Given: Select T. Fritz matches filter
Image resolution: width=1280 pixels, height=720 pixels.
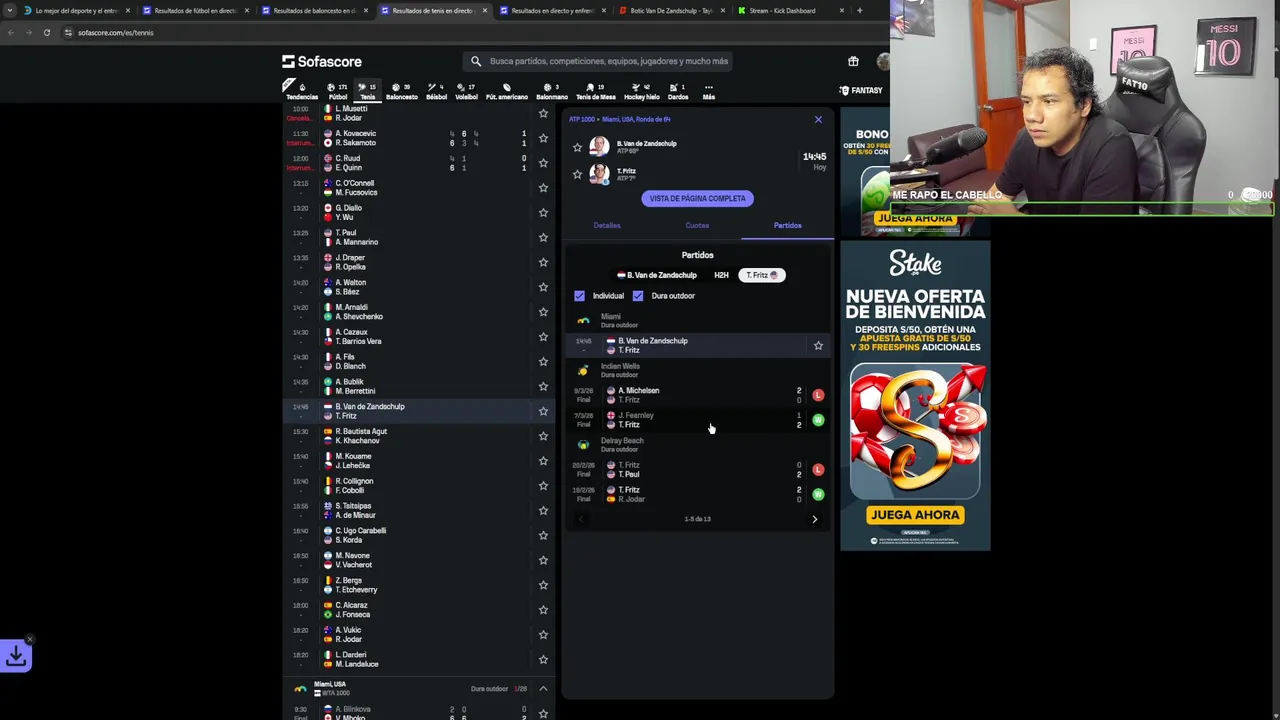Looking at the screenshot, I should point(762,275).
